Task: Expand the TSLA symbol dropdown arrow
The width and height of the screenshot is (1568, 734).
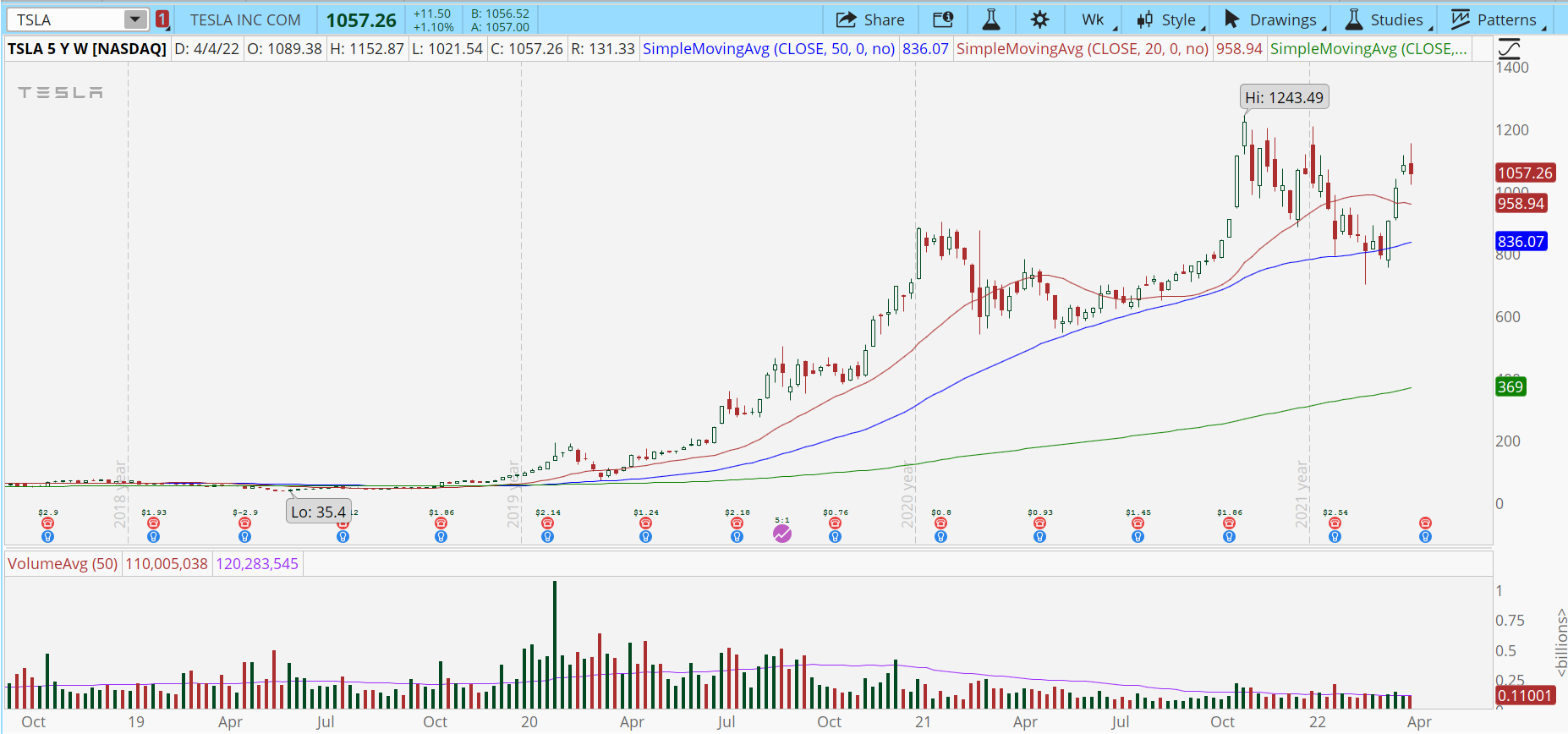Action: click(135, 19)
